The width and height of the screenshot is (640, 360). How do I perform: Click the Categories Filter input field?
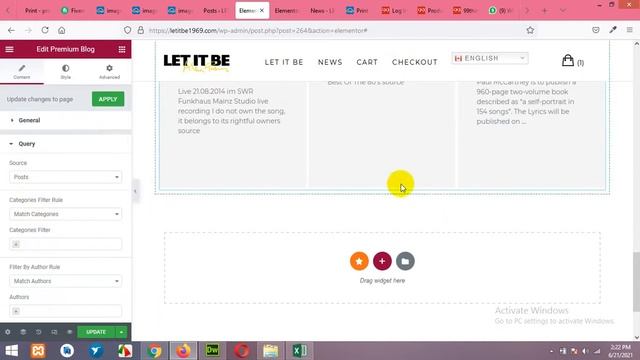click(65, 244)
